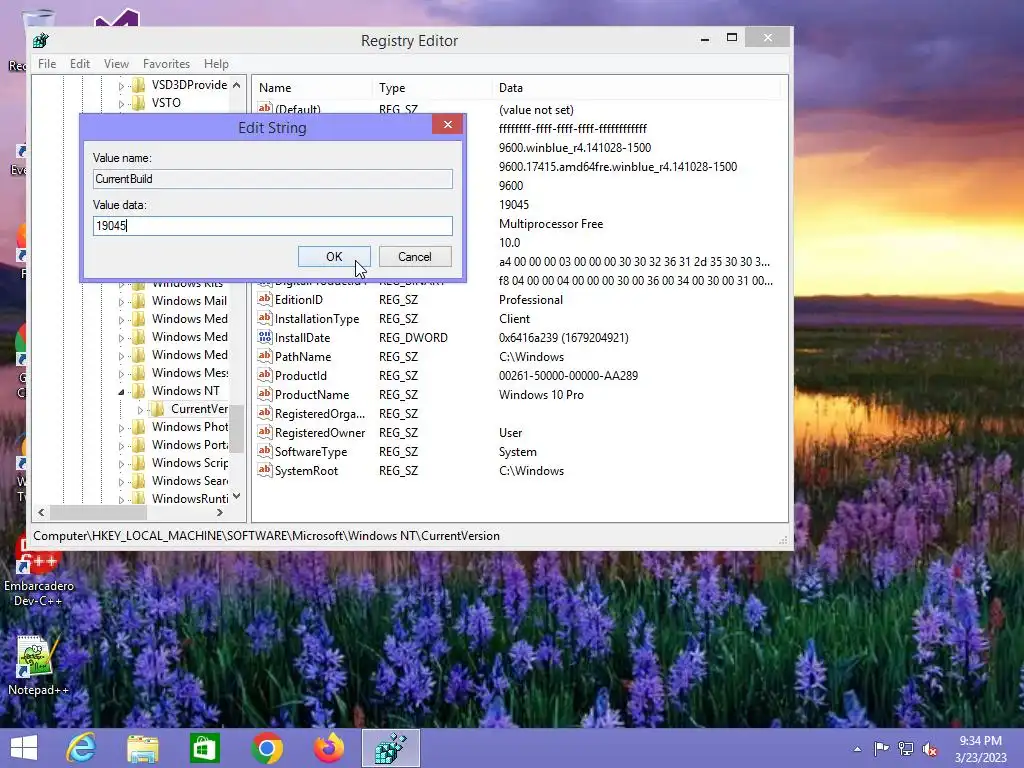Select the InstallDate DWORD value icon
Viewport: 1024px width, 768px height.
pos(264,338)
